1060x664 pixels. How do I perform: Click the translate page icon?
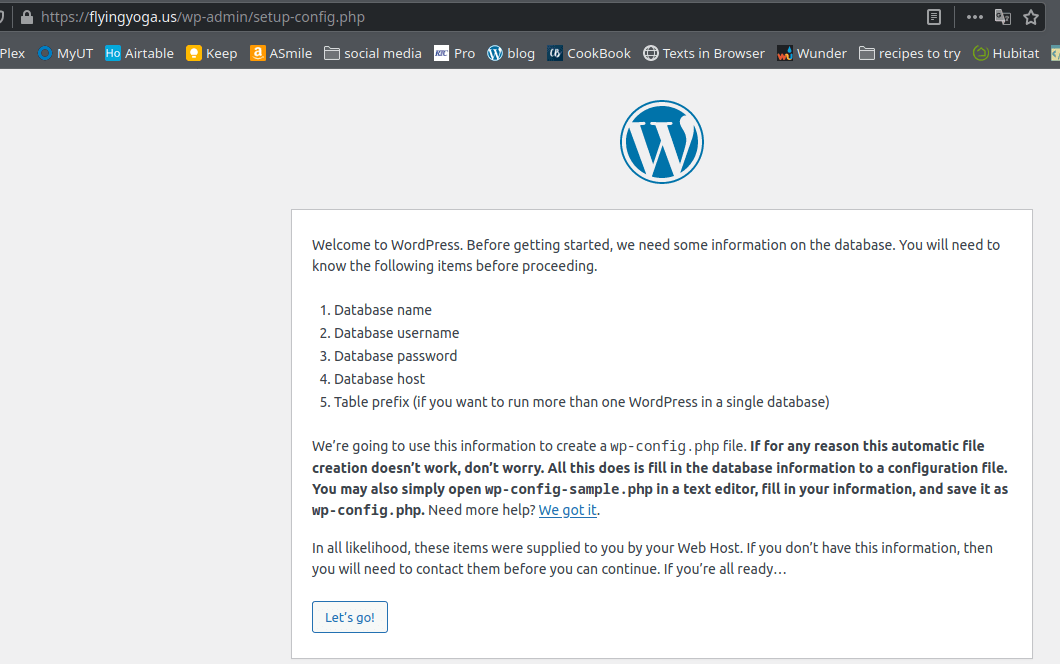click(x=1003, y=17)
